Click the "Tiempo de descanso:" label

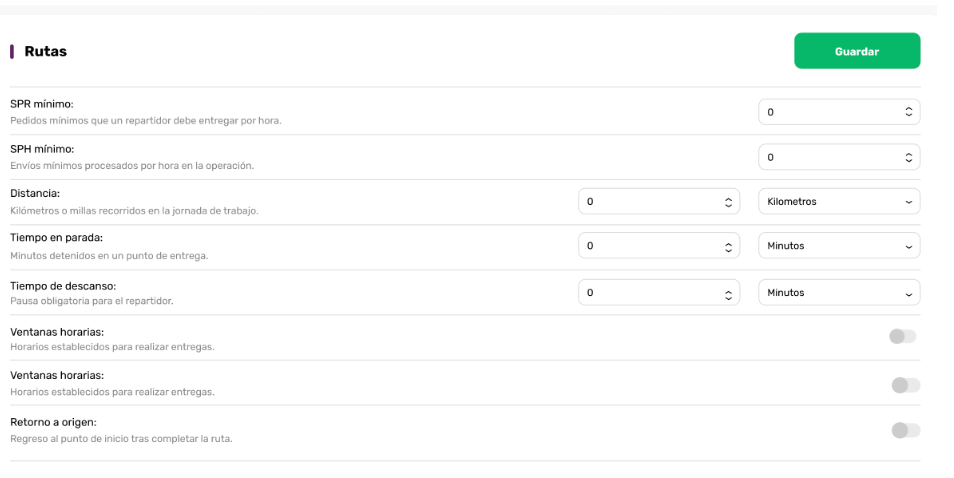tap(63, 286)
